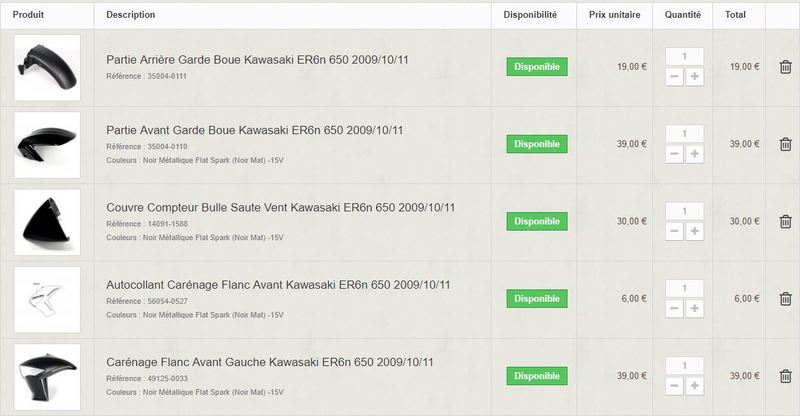Screen dimensions: 800x416
Task: Increase quantity of Autocollant Carénage sticker
Action: tap(694, 309)
